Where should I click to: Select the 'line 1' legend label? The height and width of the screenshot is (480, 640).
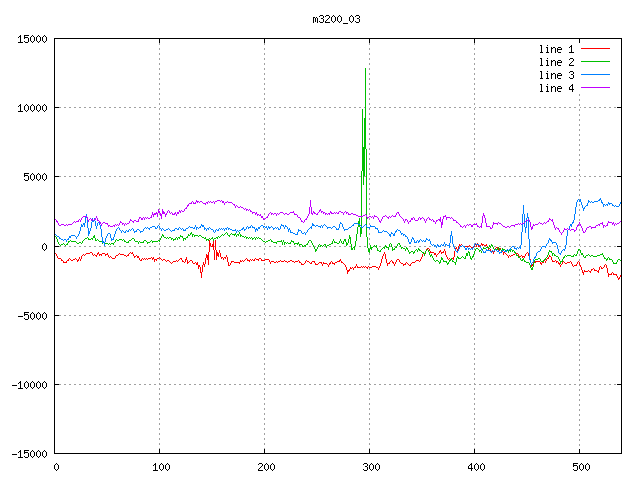click(556, 49)
